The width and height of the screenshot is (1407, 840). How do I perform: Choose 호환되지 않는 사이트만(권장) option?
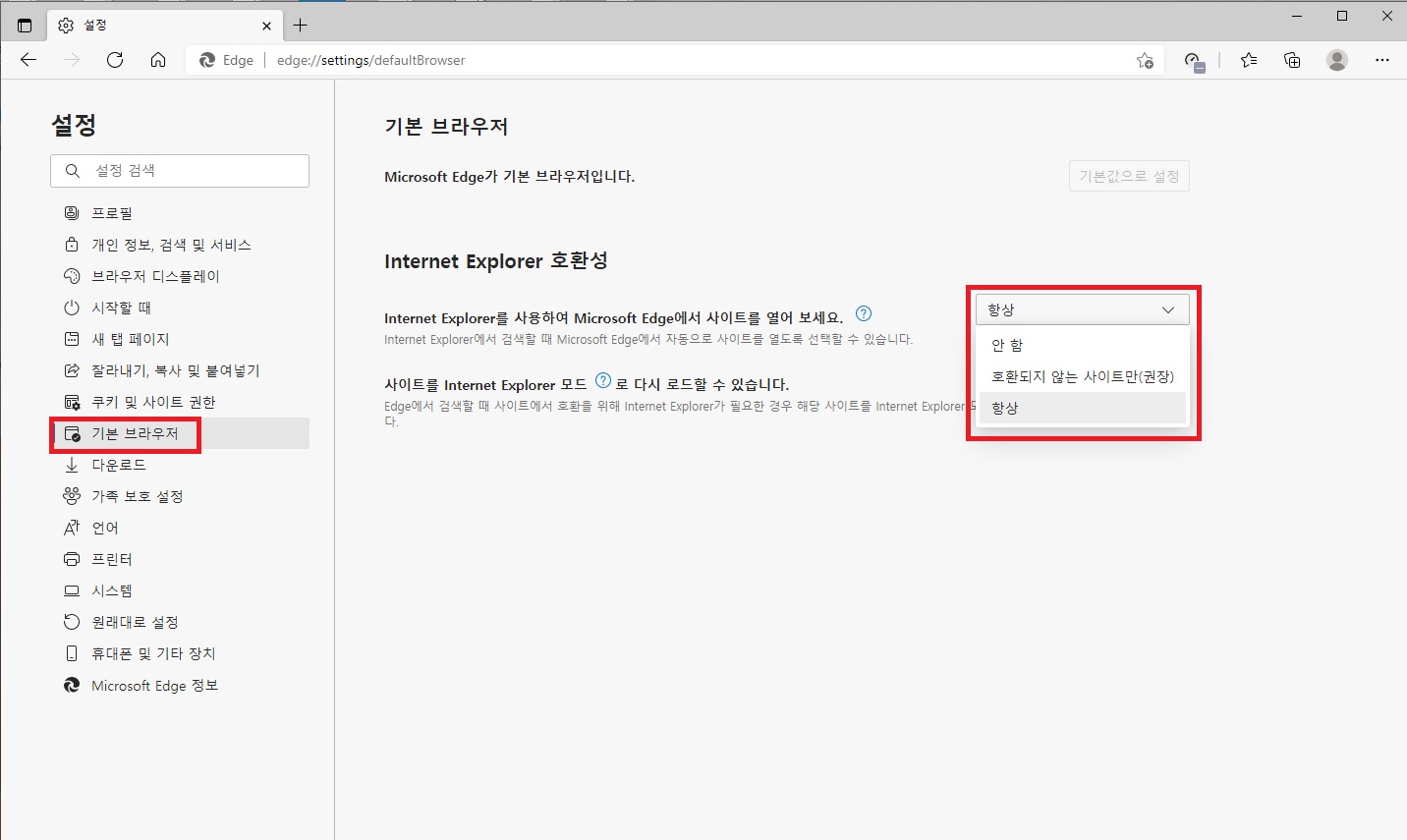(1083, 376)
